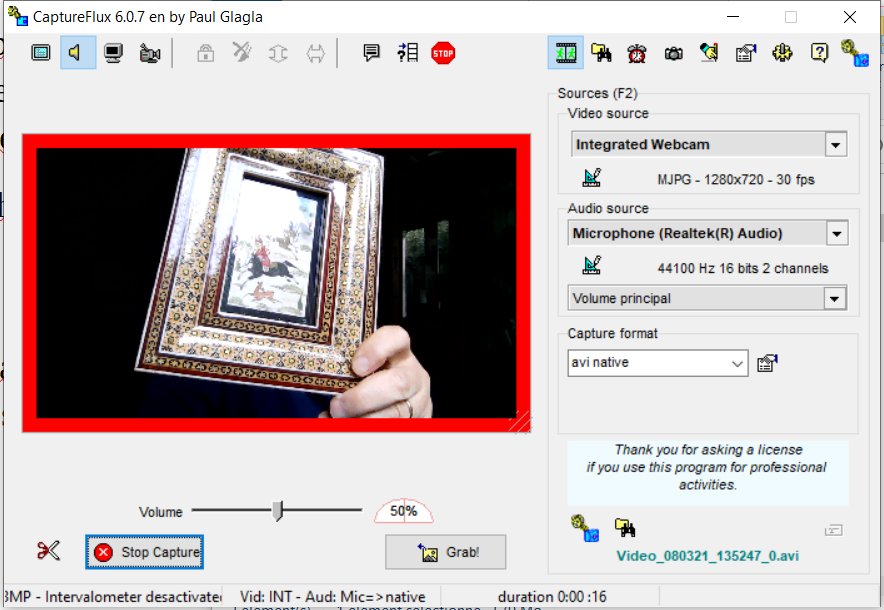Screen dimensions: 884x610
Task: Expand the Microphone audio source dropdown
Action: pos(836,234)
